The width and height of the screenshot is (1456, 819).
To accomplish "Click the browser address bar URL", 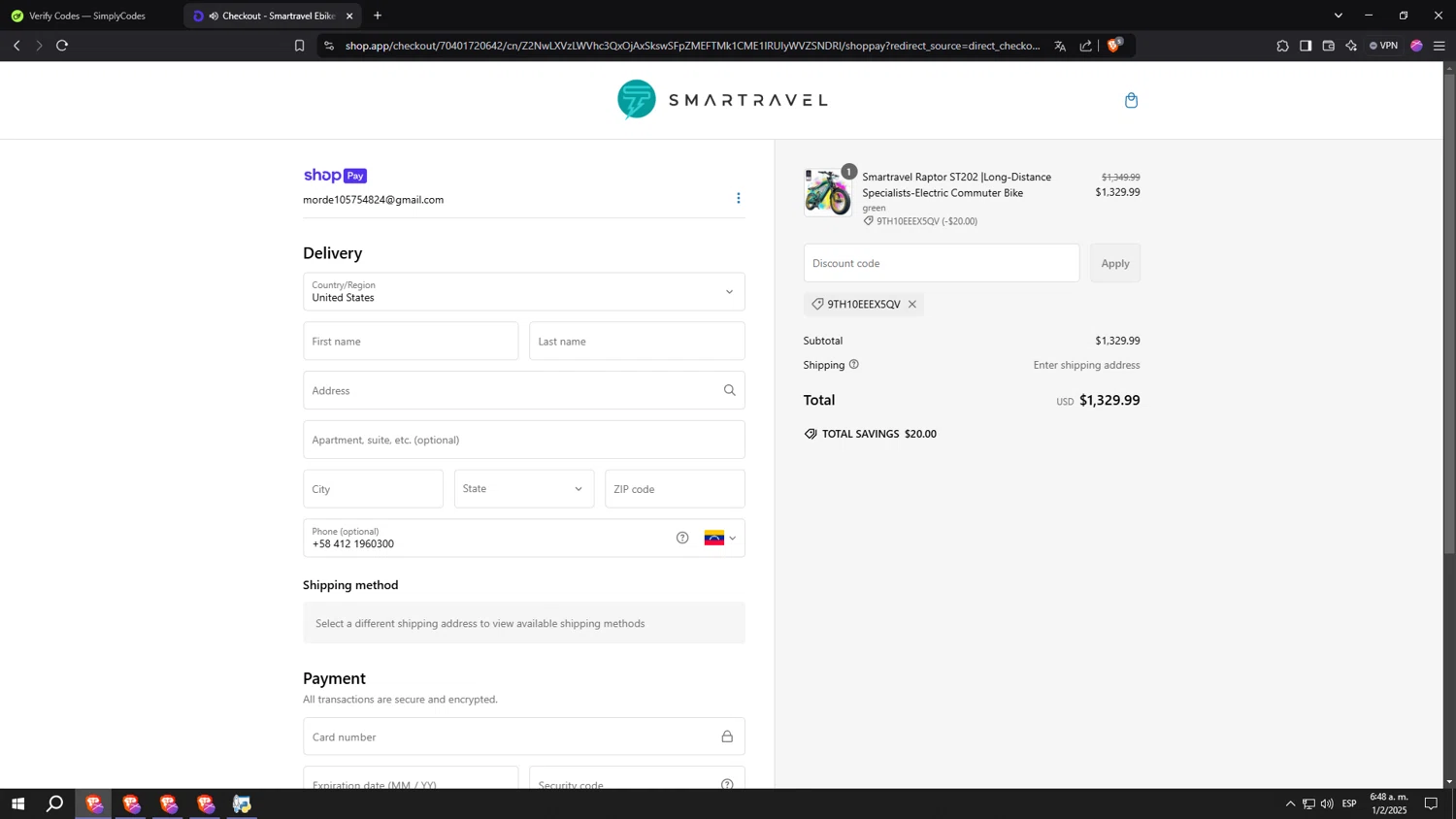I will click(692, 46).
